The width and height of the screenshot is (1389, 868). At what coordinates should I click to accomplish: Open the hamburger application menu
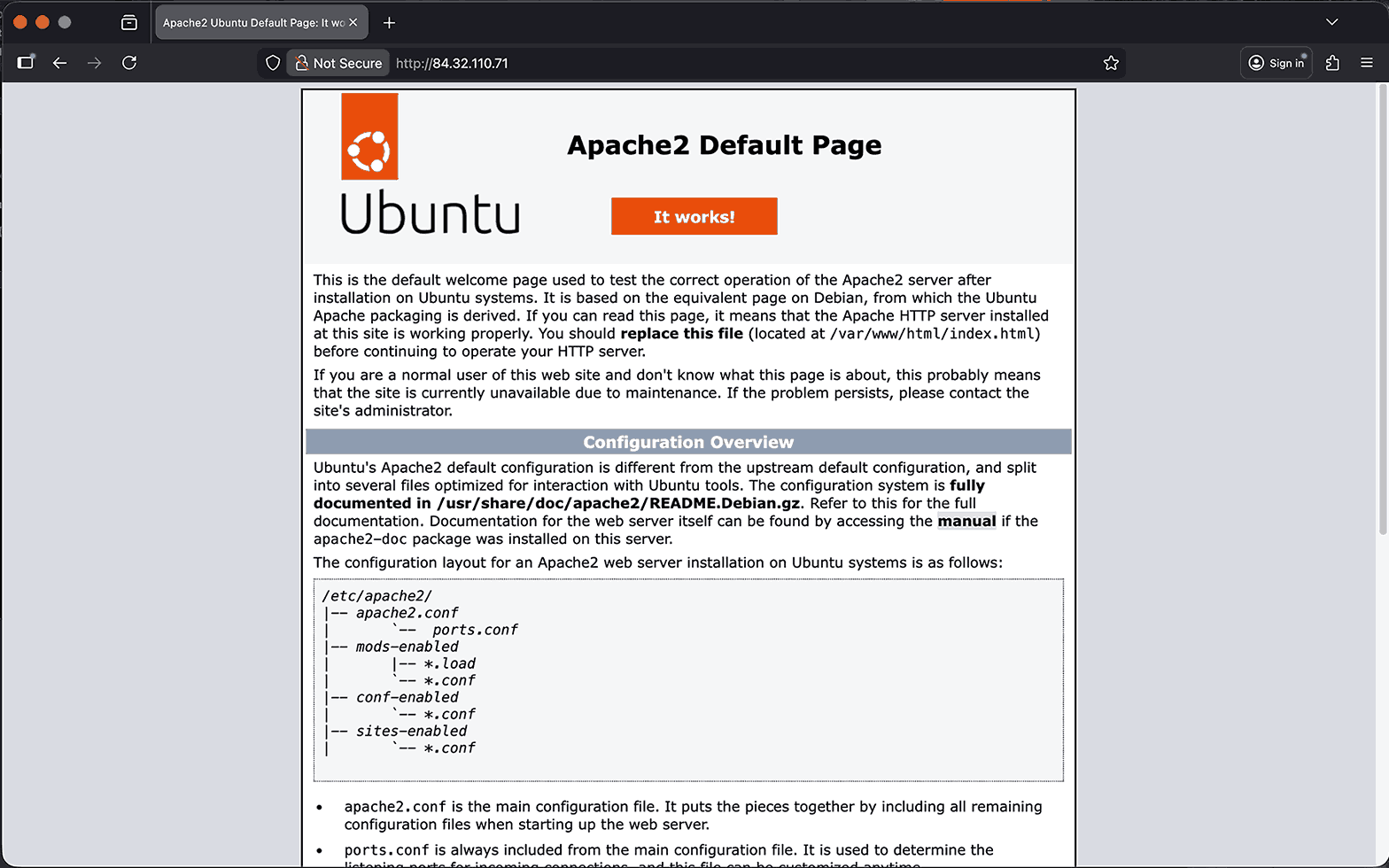1367,63
